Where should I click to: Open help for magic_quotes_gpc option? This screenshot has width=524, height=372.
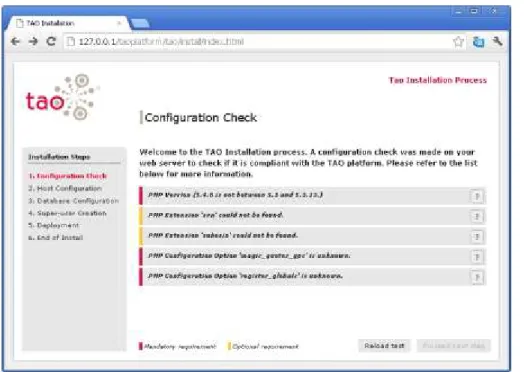pyautogui.click(x=477, y=257)
